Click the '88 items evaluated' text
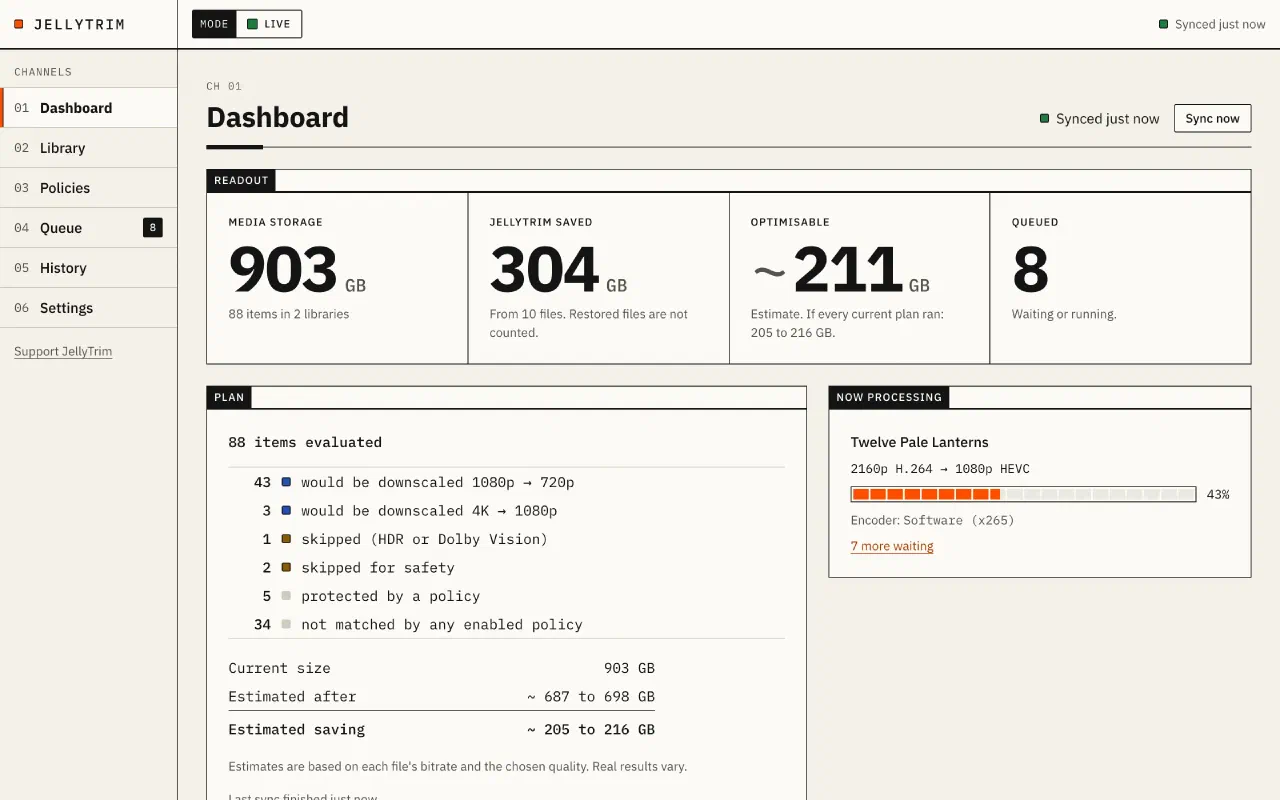Image resolution: width=1280 pixels, height=800 pixels. click(305, 442)
